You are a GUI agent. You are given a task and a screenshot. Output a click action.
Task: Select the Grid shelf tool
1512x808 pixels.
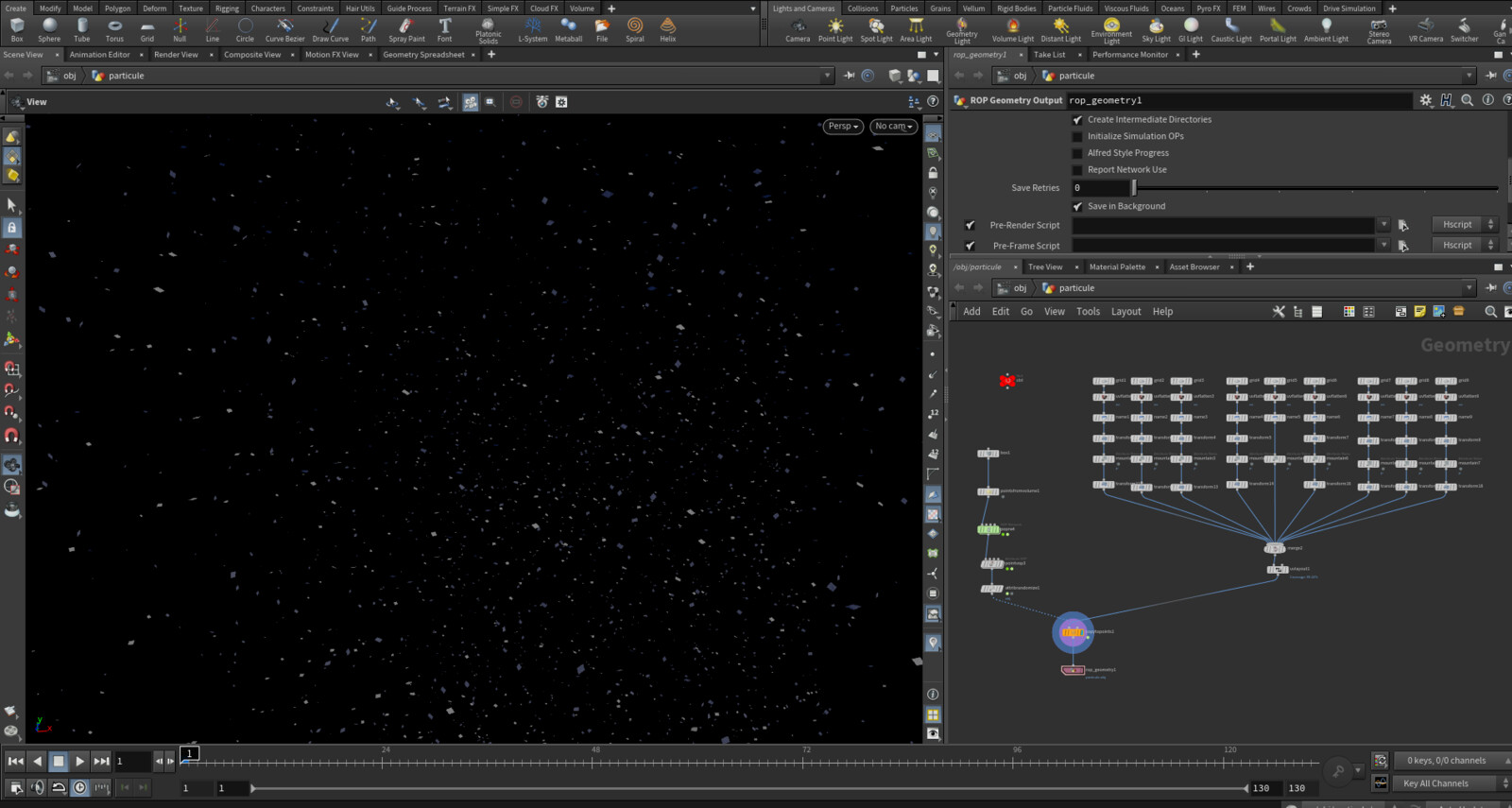click(x=147, y=30)
